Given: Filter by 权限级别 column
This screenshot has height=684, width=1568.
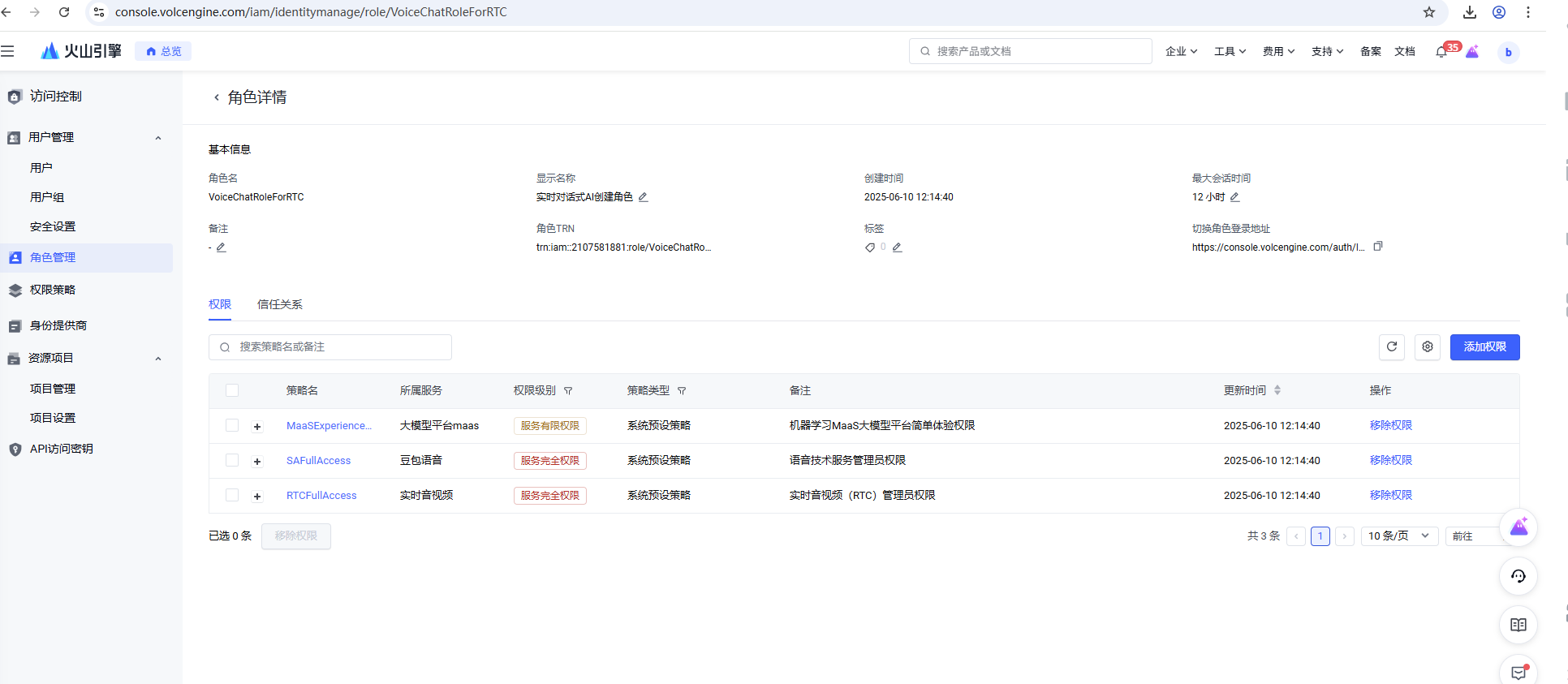Looking at the screenshot, I should pyautogui.click(x=568, y=391).
